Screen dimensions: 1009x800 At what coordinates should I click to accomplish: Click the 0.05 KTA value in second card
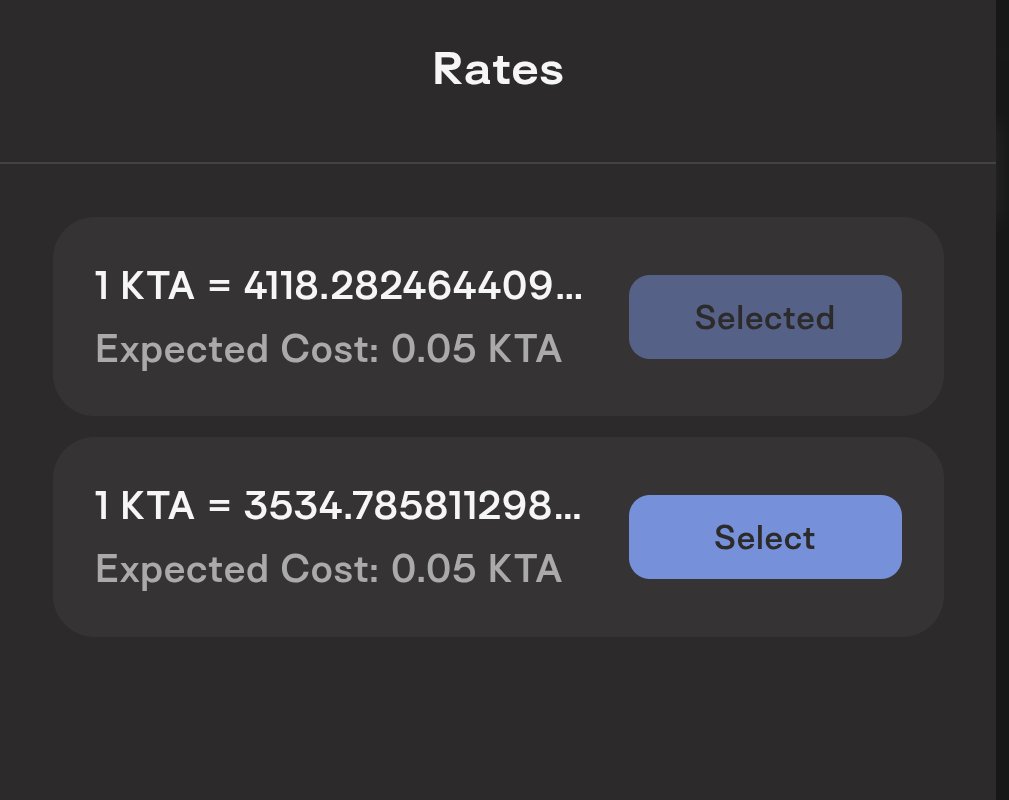pos(476,568)
